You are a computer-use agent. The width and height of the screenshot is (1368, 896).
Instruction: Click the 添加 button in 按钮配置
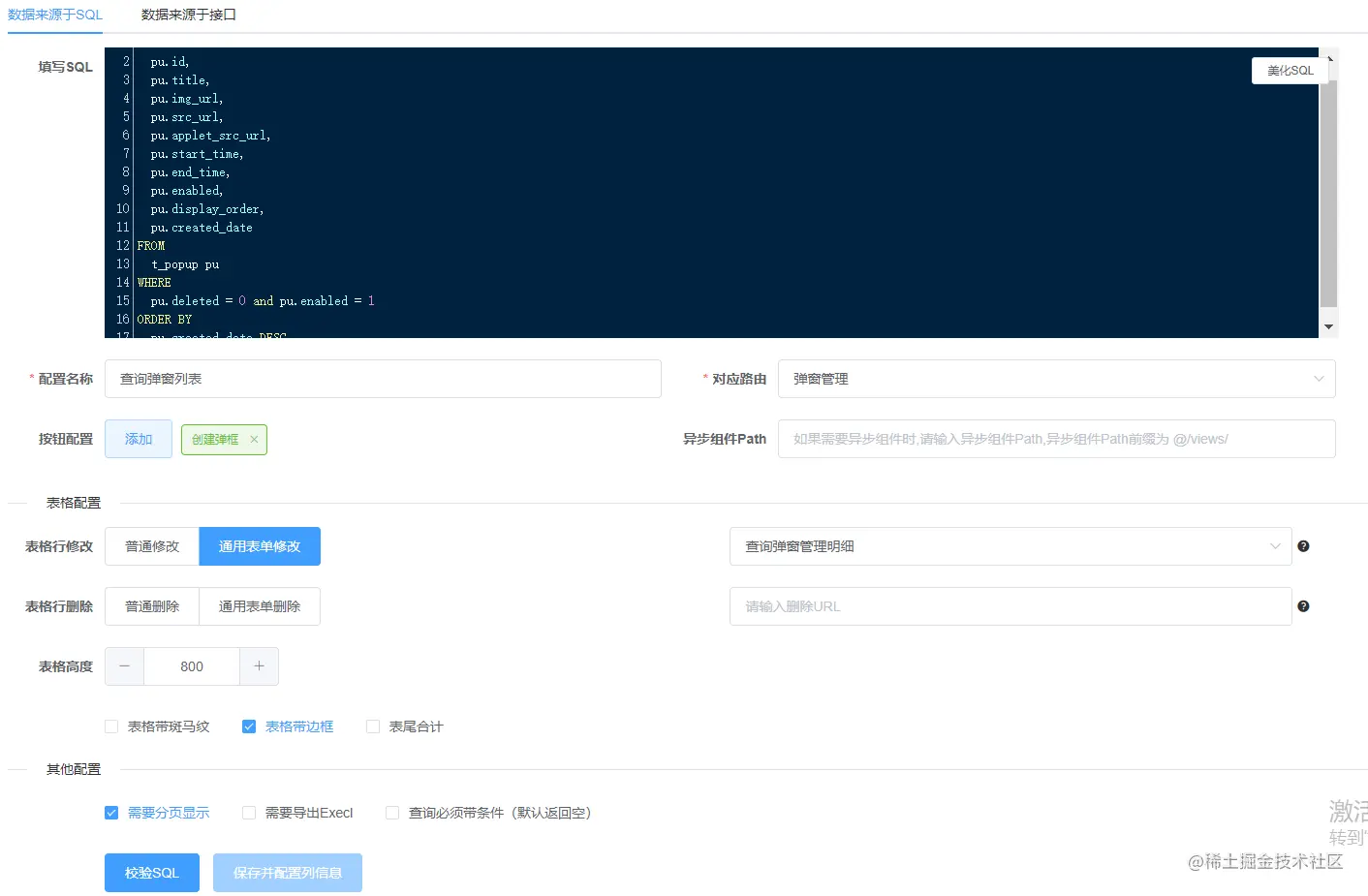point(139,439)
